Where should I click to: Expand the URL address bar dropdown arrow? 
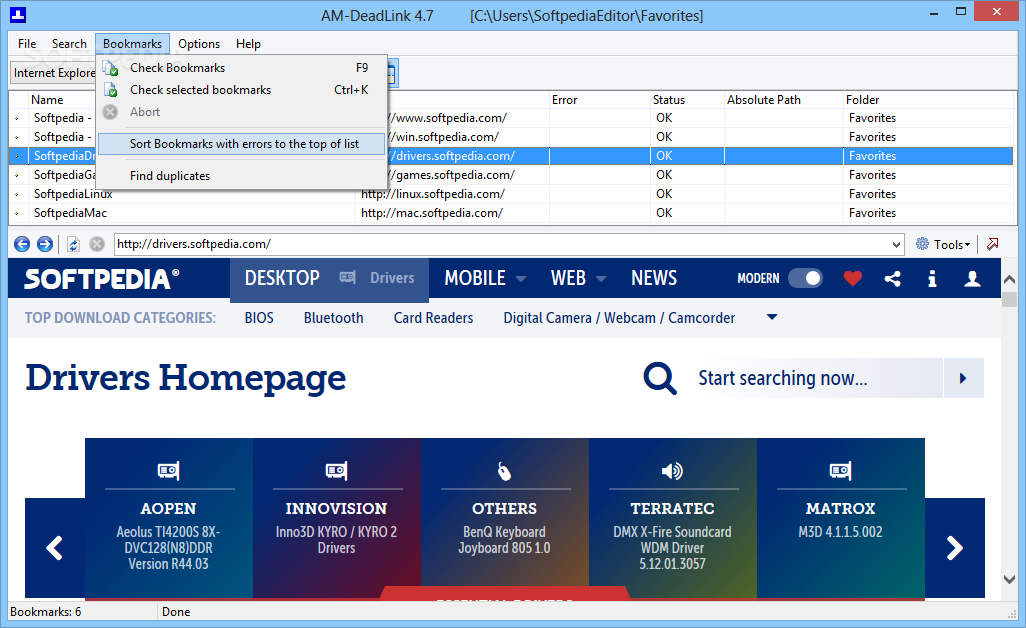point(896,245)
